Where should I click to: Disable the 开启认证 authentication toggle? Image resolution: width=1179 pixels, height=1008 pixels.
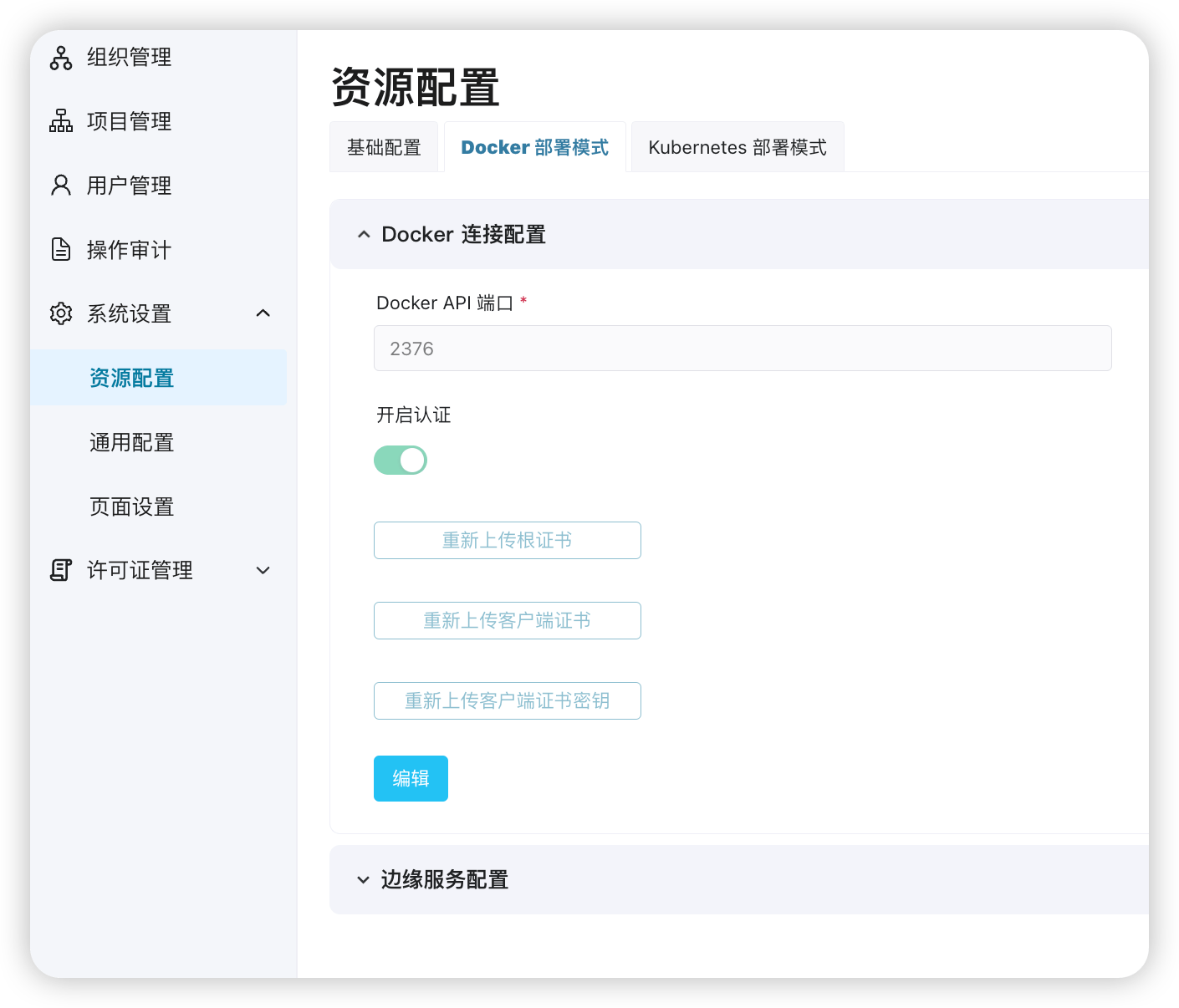401,460
